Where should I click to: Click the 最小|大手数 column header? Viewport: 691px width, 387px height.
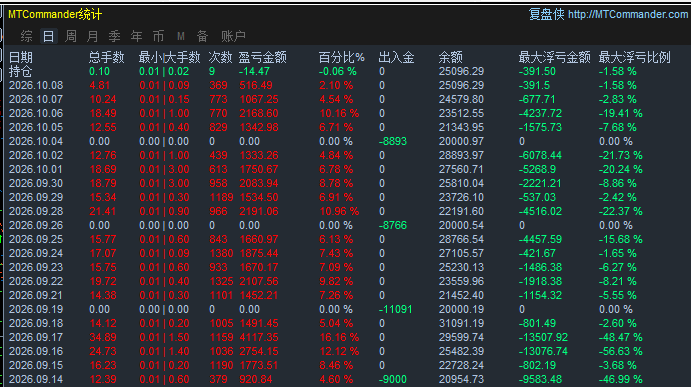coord(170,57)
